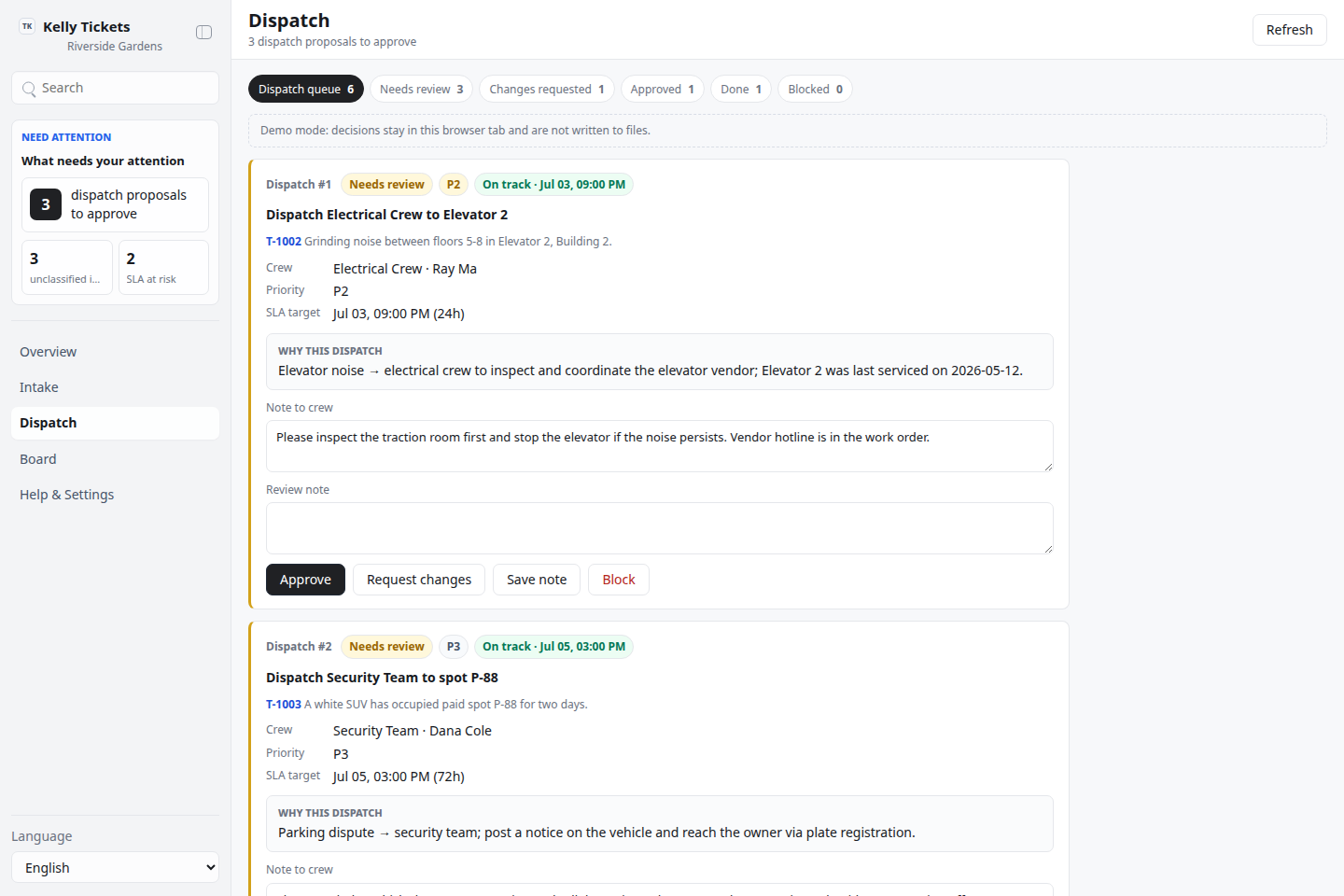Focus the Search input field
The height and width of the screenshot is (896, 1344).
tap(115, 88)
